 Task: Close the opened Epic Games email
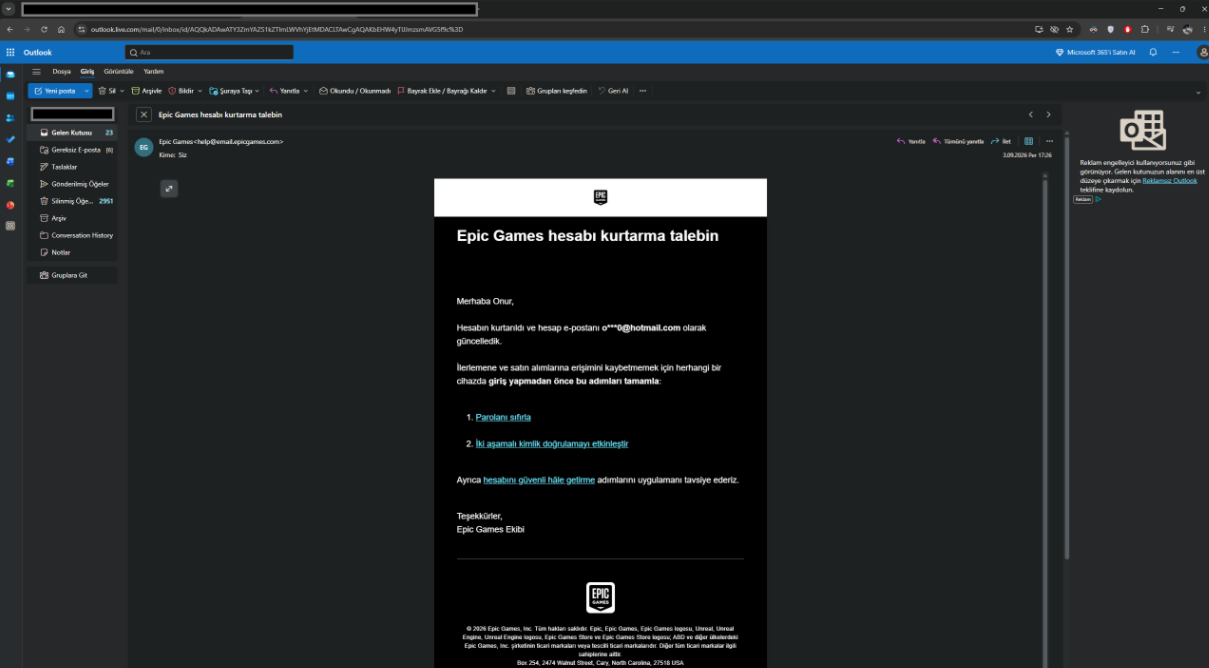[144, 115]
